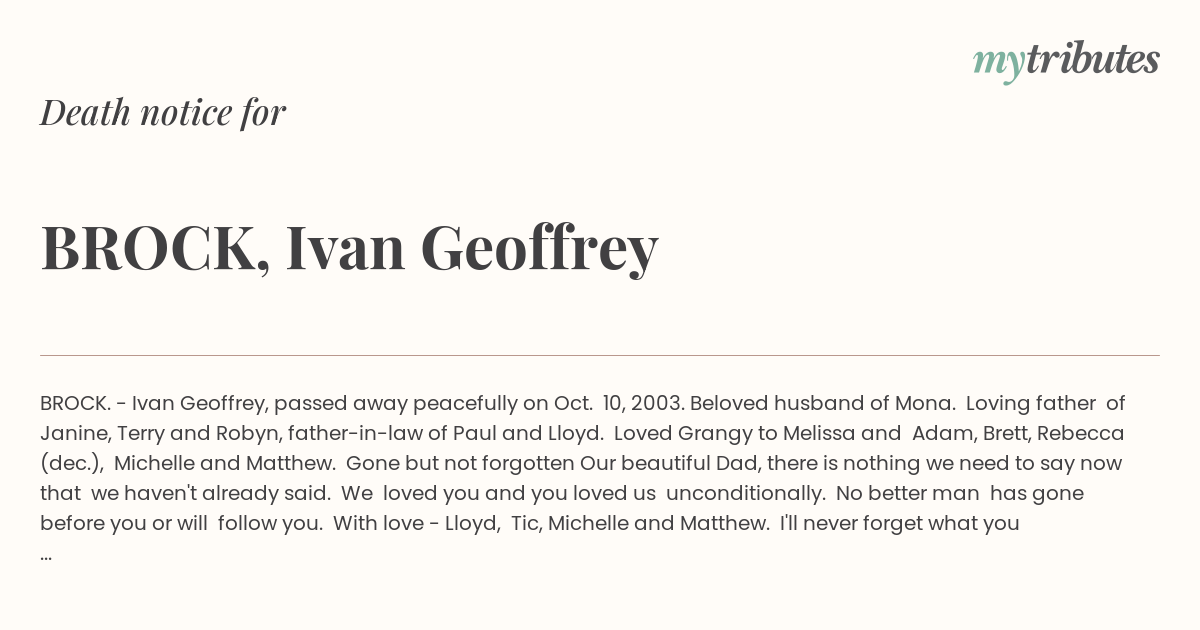1200x630 pixels.
Task: Click the mytributes logo
Action: coord(1066,60)
